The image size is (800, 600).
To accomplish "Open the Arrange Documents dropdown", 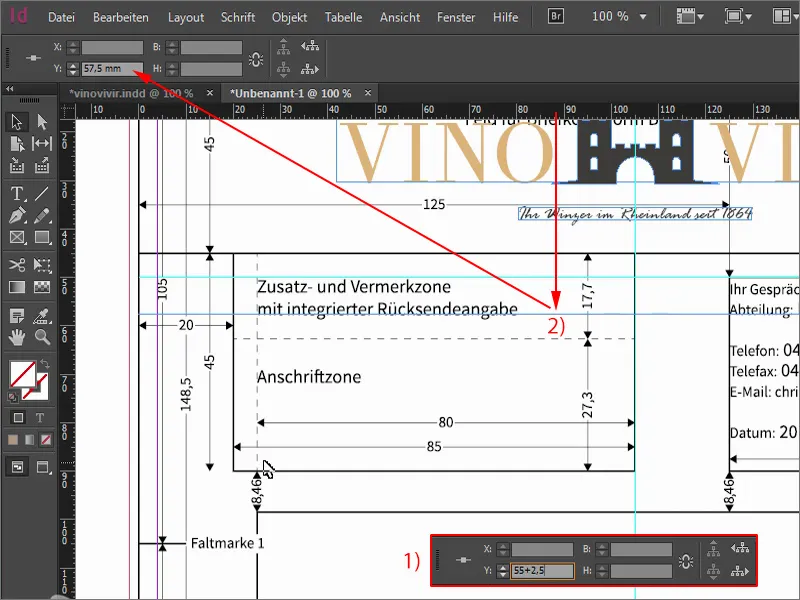I will 785,16.
